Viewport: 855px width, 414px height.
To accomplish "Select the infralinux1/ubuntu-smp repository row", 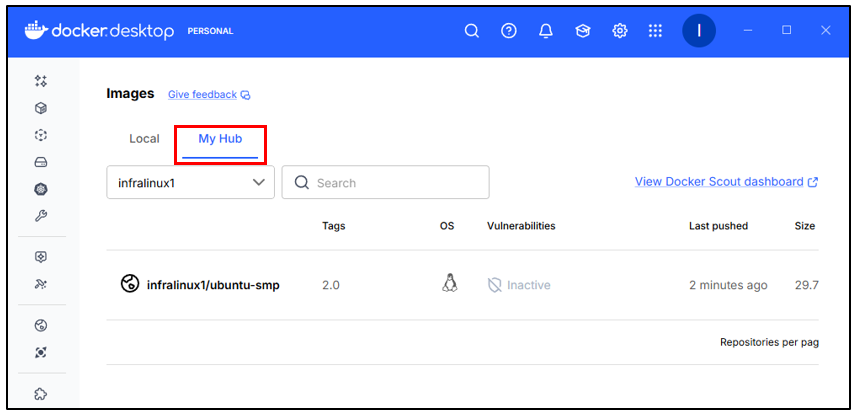I will tap(212, 285).
